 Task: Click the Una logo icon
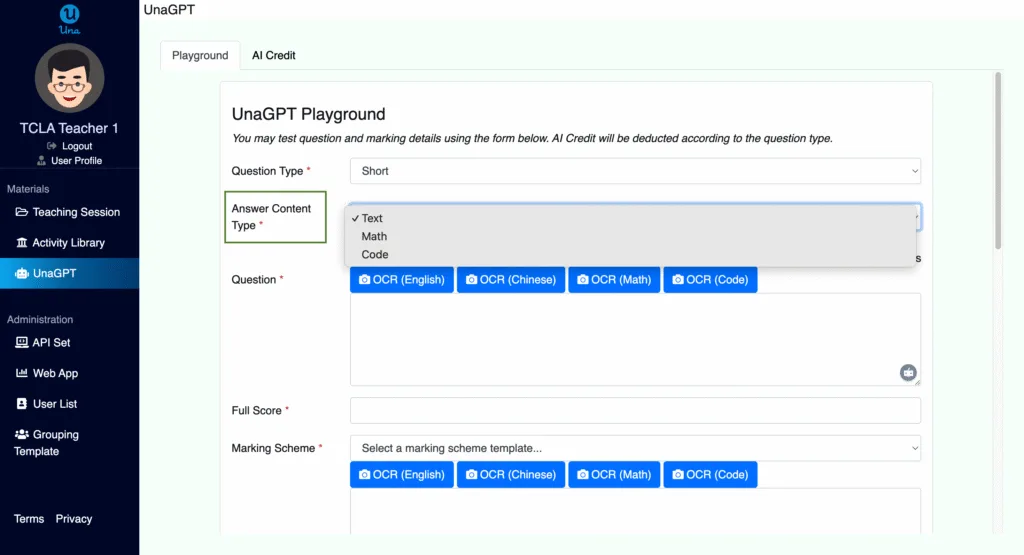(x=69, y=19)
